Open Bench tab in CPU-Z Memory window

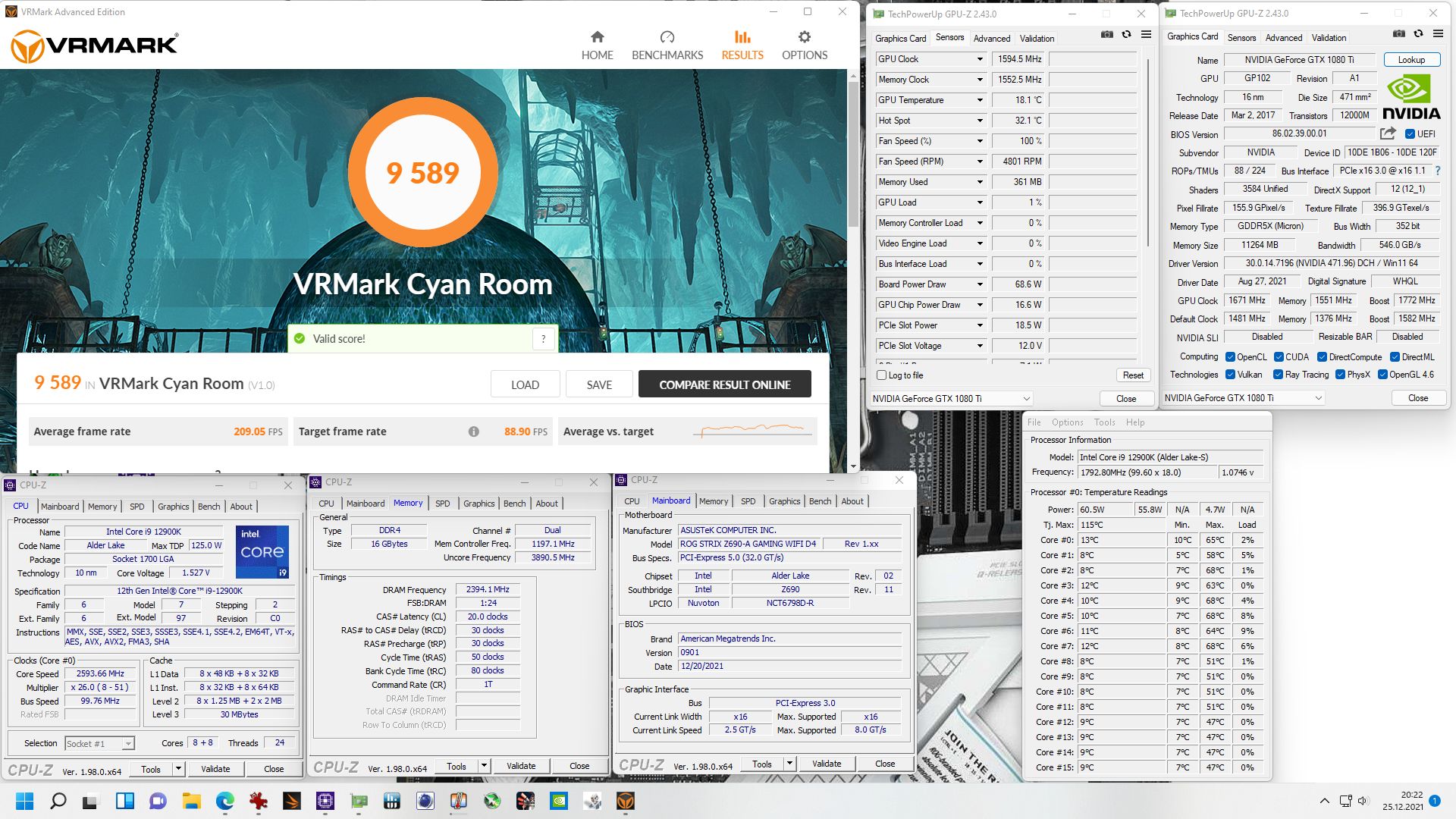(514, 504)
